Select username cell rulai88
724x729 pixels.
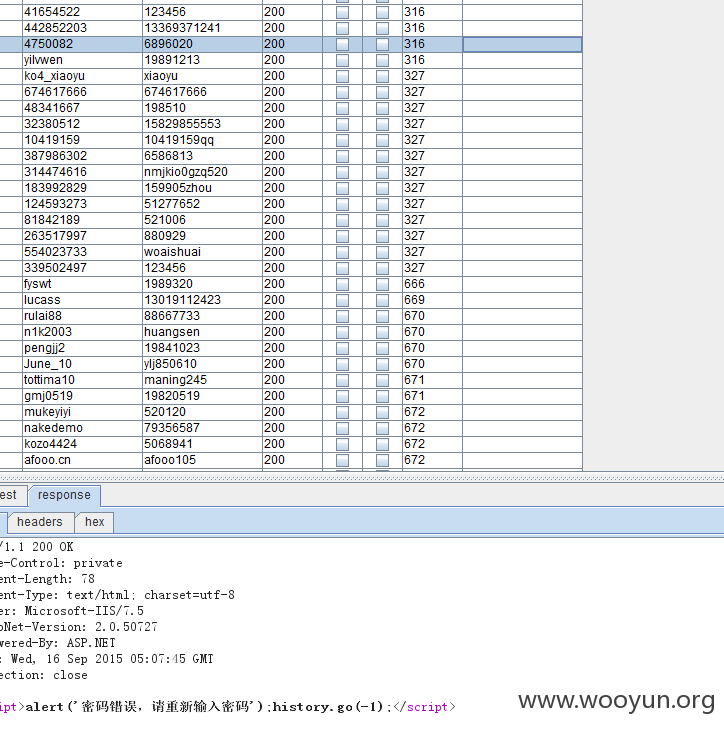click(x=82, y=316)
